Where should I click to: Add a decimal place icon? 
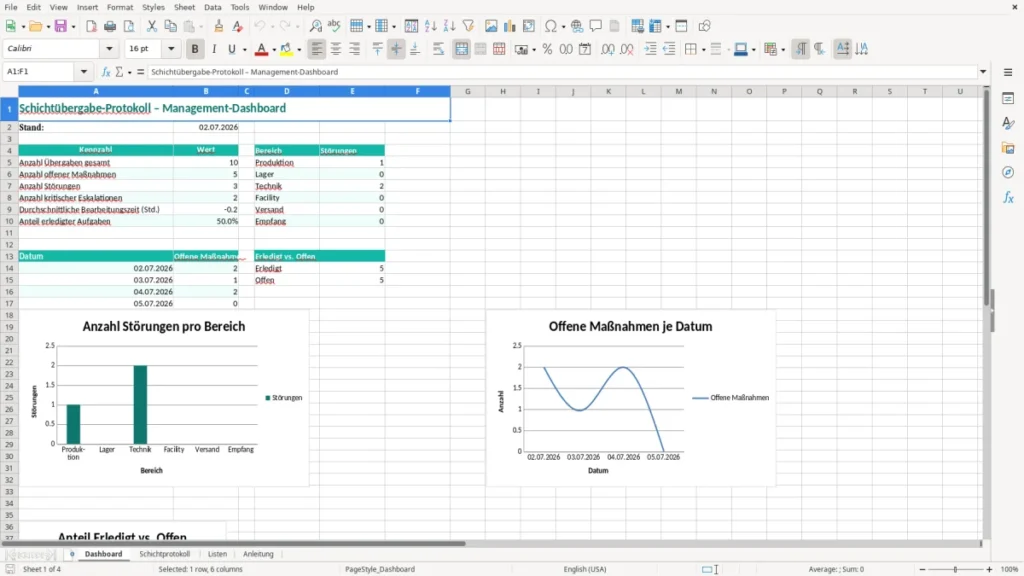tap(607, 49)
